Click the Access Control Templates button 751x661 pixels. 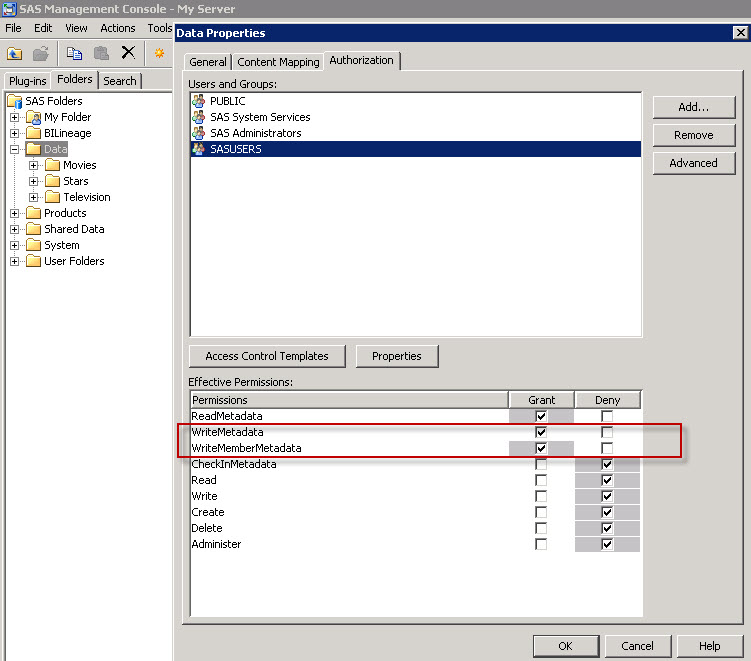pos(266,356)
